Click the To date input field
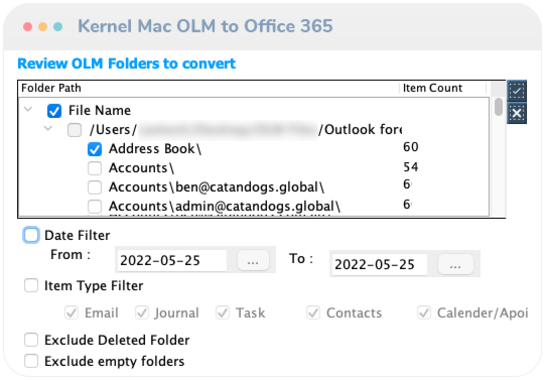545x380 pixels. pos(379,265)
